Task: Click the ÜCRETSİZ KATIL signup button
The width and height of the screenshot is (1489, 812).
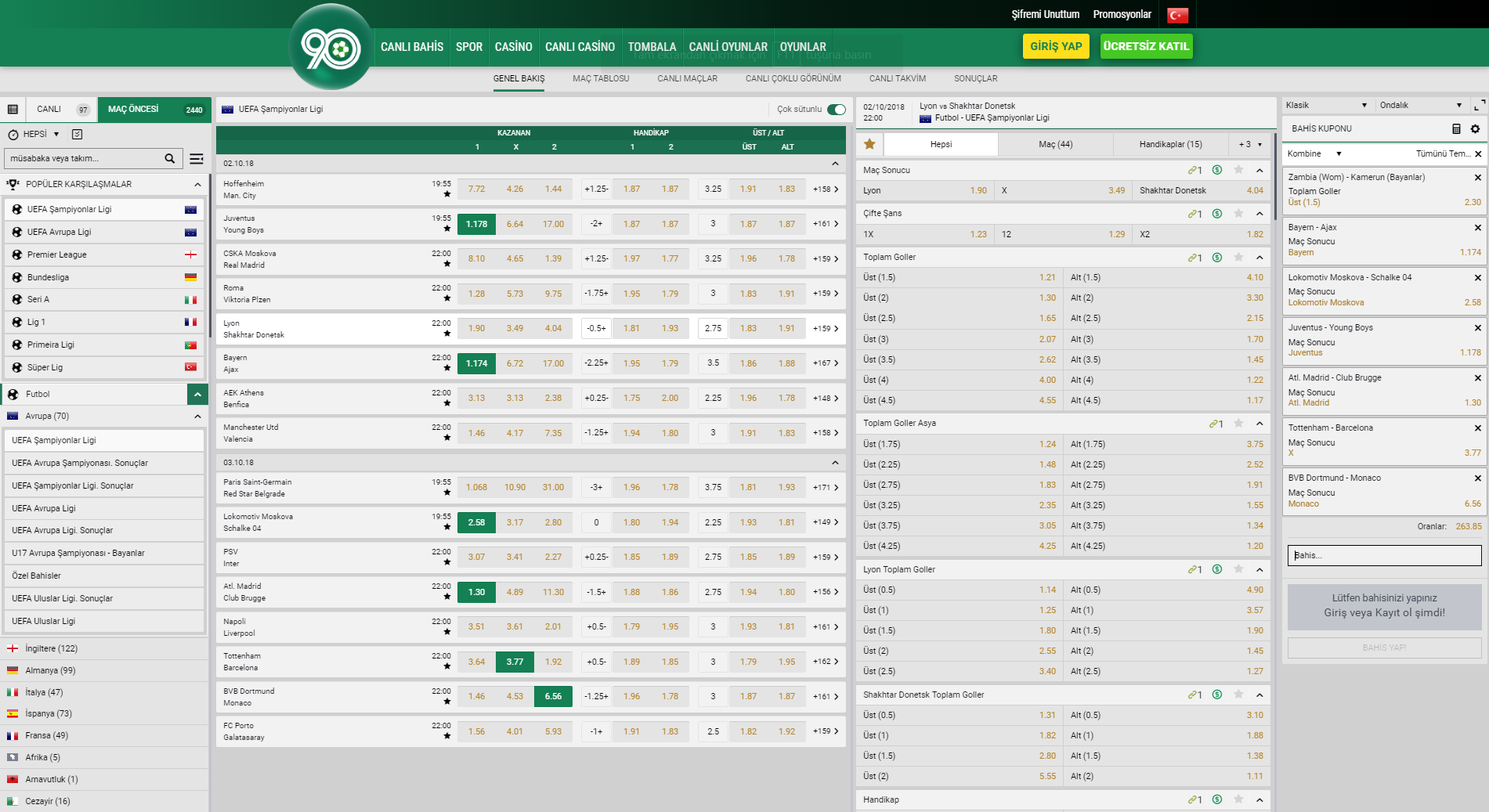Action: (x=1146, y=46)
